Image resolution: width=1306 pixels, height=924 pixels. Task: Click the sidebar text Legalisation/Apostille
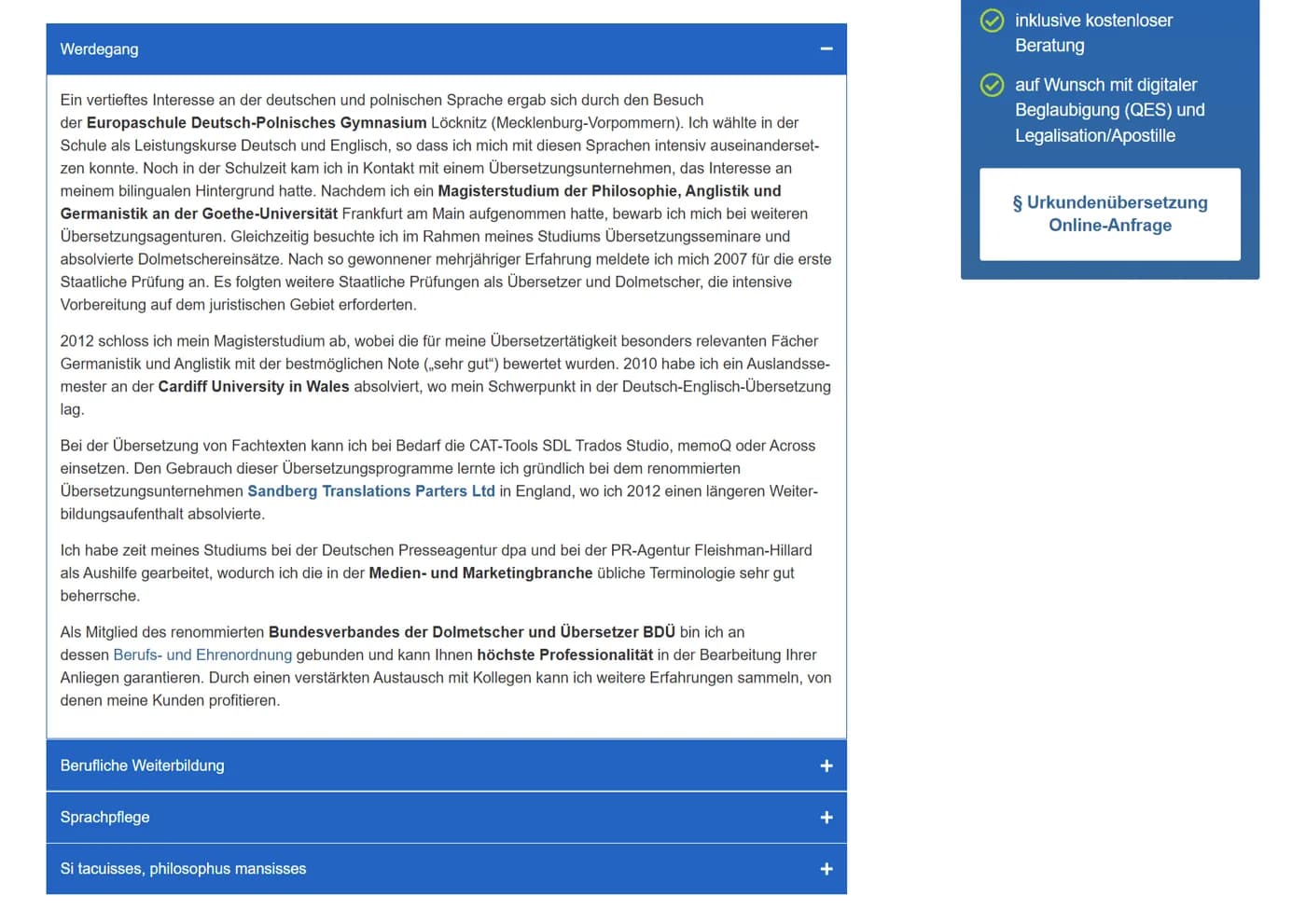point(1095,136)
